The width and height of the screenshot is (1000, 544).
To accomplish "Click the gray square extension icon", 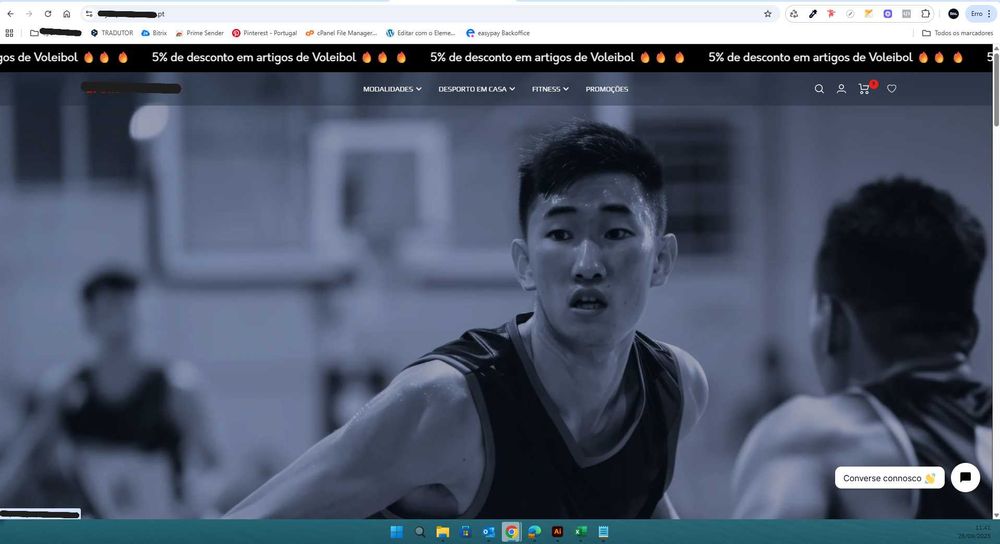I will (x=906, y=13).
